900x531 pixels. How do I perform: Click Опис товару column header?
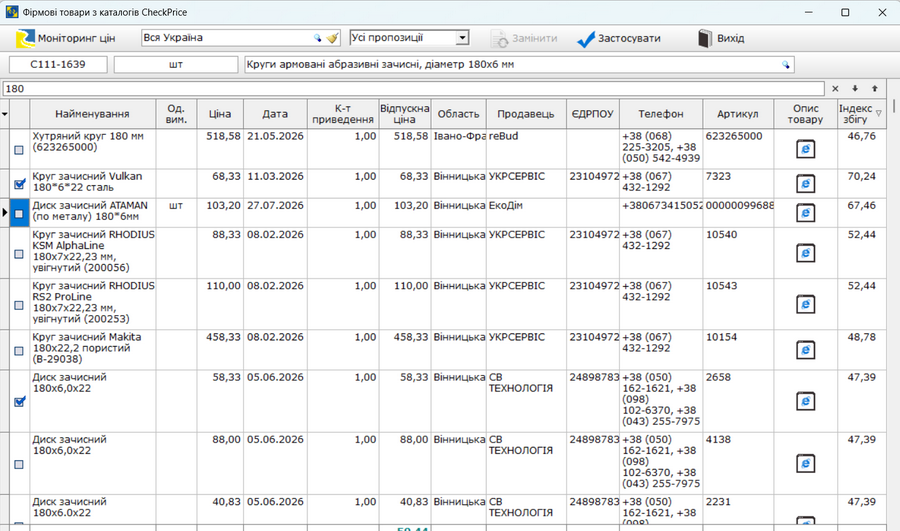[x=805, y=114]
